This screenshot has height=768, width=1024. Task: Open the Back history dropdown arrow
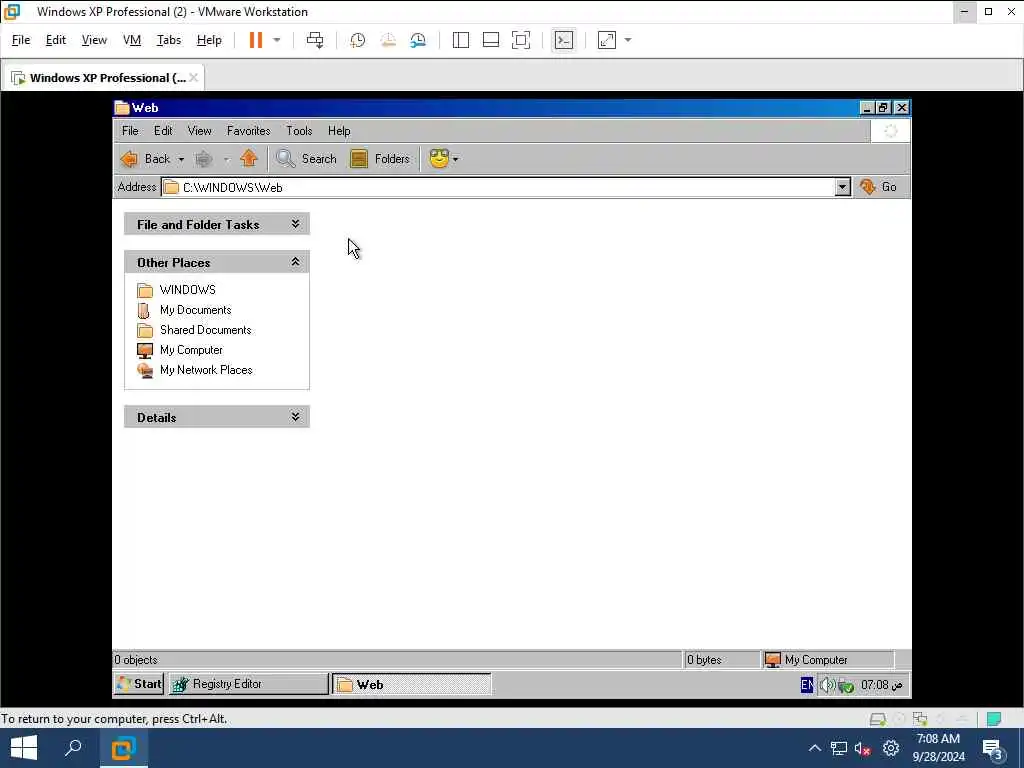pyautogui.click(x=181, y=159)
